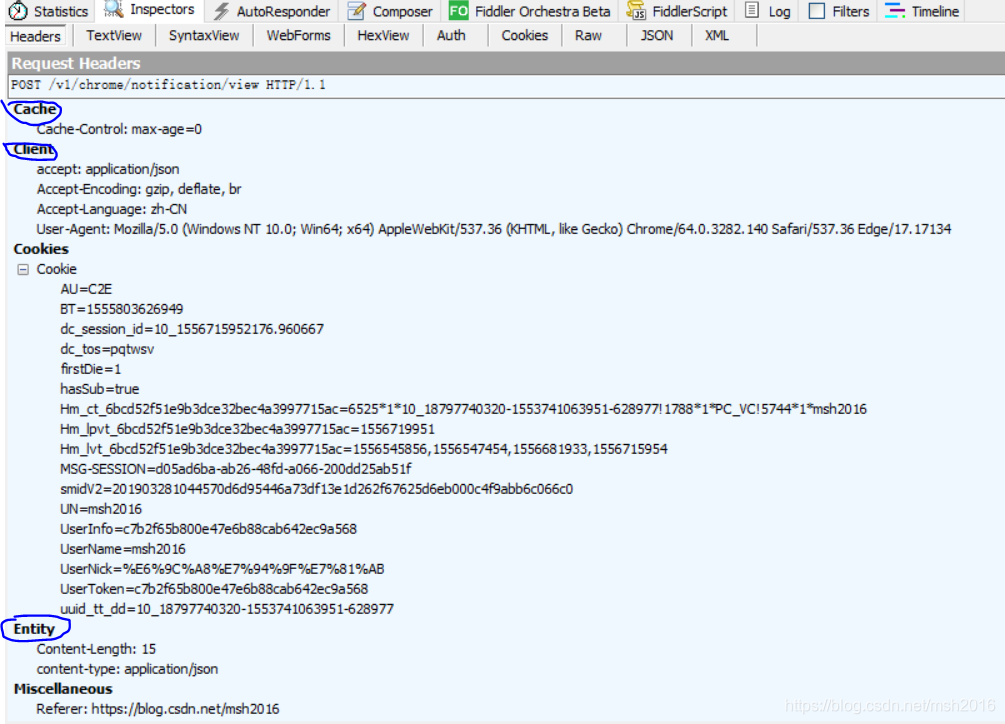This screenshot has width=1005, height=724.
Task: Select the Accept-Language: zh-CN row
Action: point(112,210)
